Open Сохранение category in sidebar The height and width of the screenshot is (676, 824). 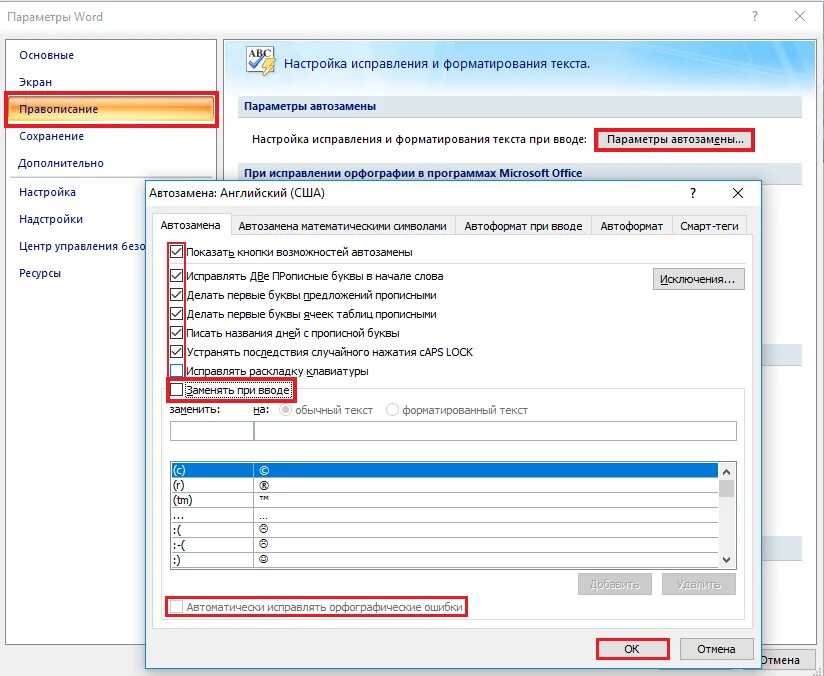pos(51,136)
